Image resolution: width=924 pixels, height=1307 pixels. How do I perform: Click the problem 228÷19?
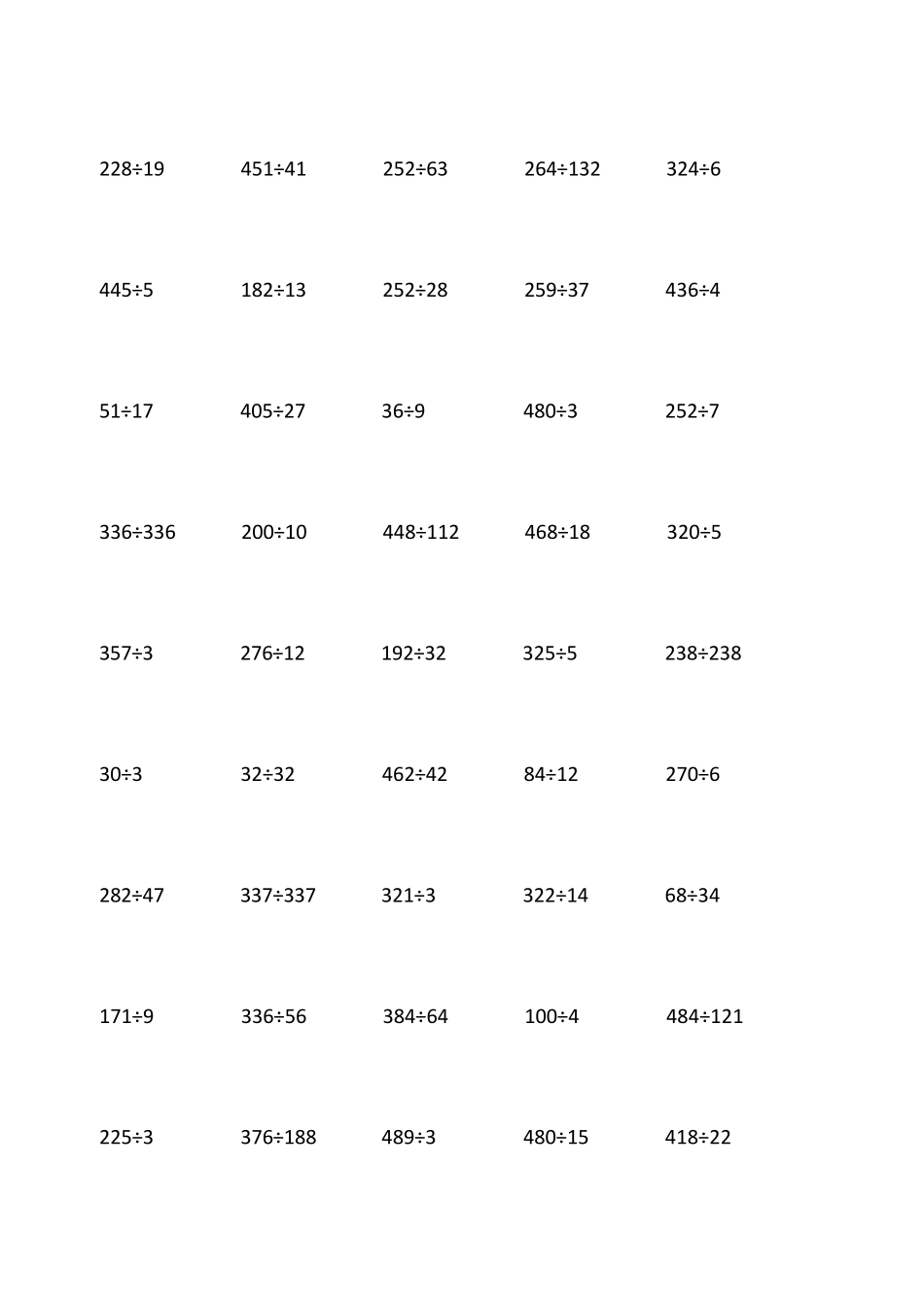pos(131,169)
